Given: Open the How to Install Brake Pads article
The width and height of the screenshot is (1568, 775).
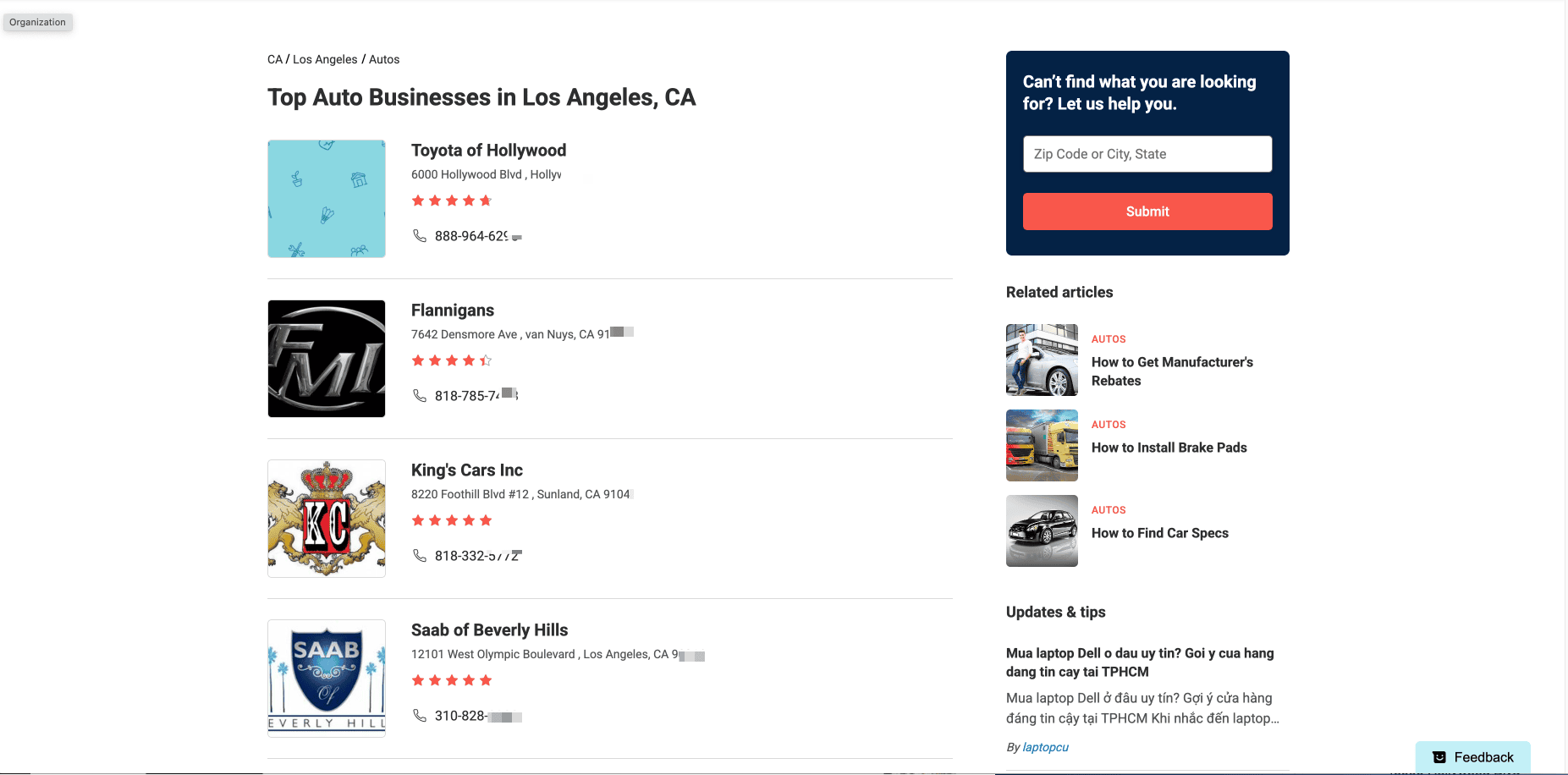Looking at the screenshot, I should tap(1169, 448).
